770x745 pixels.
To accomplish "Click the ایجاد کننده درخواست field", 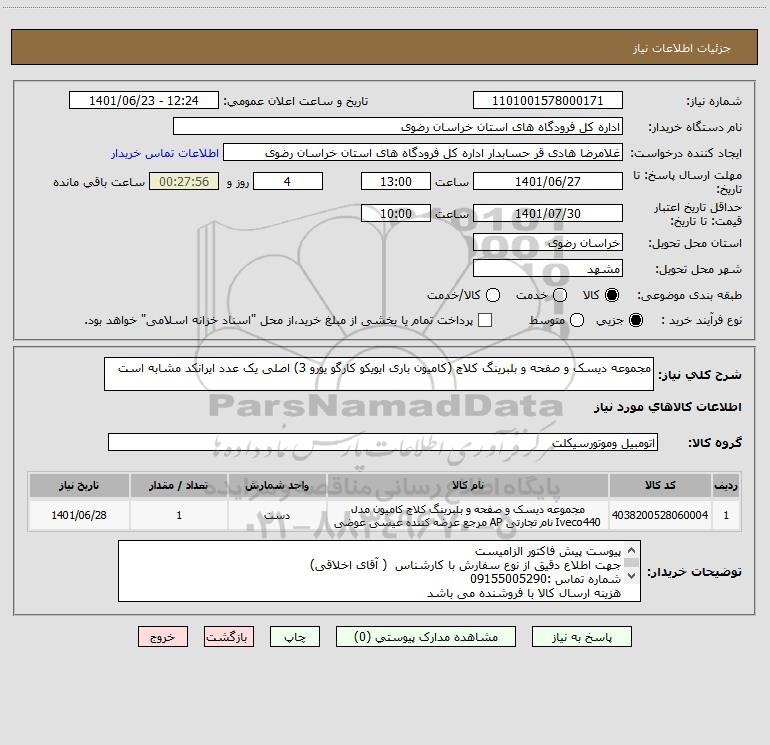I will [423, 153].
